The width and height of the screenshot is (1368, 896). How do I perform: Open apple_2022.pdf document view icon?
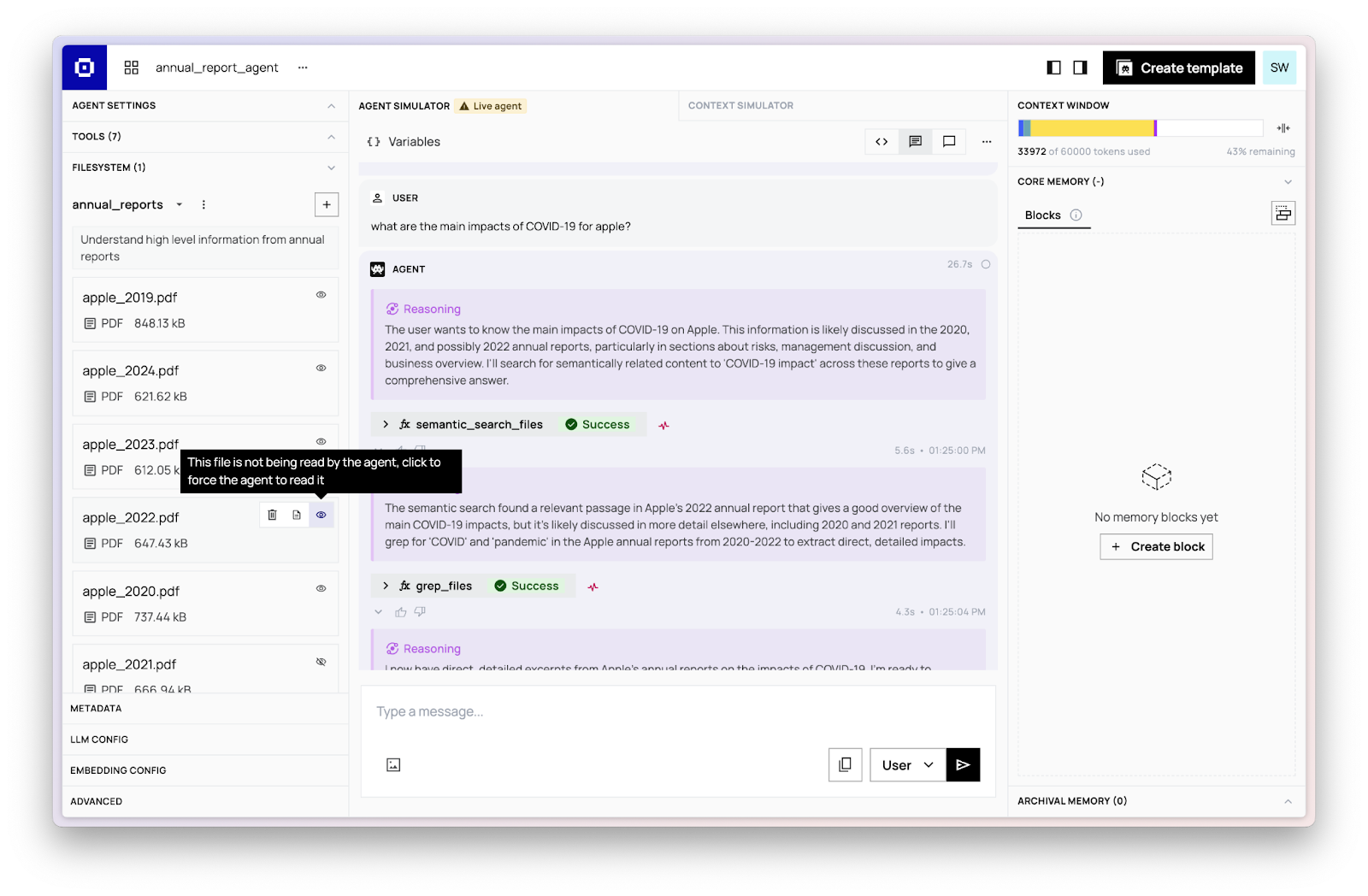click(x=297, y=515)
